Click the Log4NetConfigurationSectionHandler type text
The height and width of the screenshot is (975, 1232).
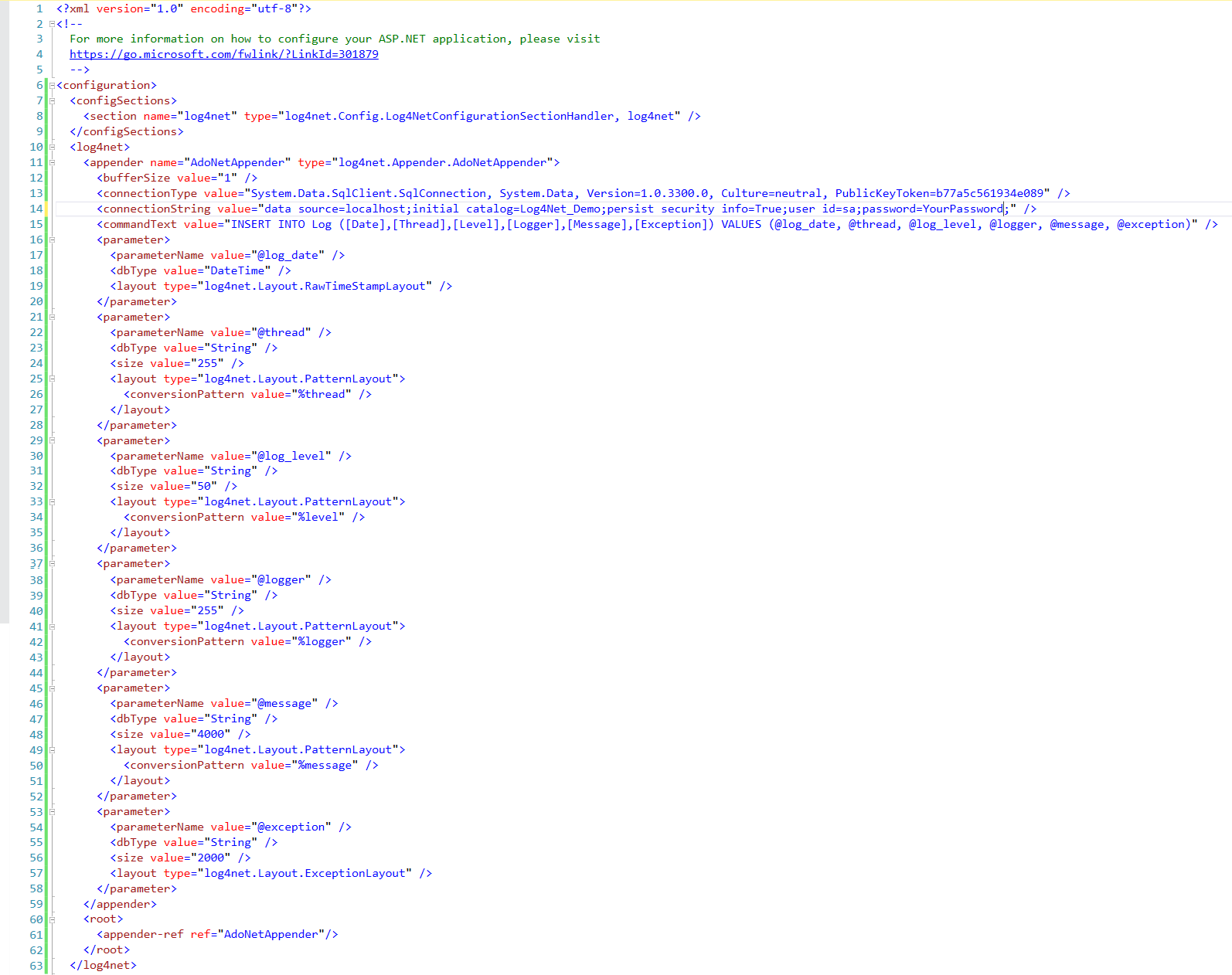coord(499,116)
